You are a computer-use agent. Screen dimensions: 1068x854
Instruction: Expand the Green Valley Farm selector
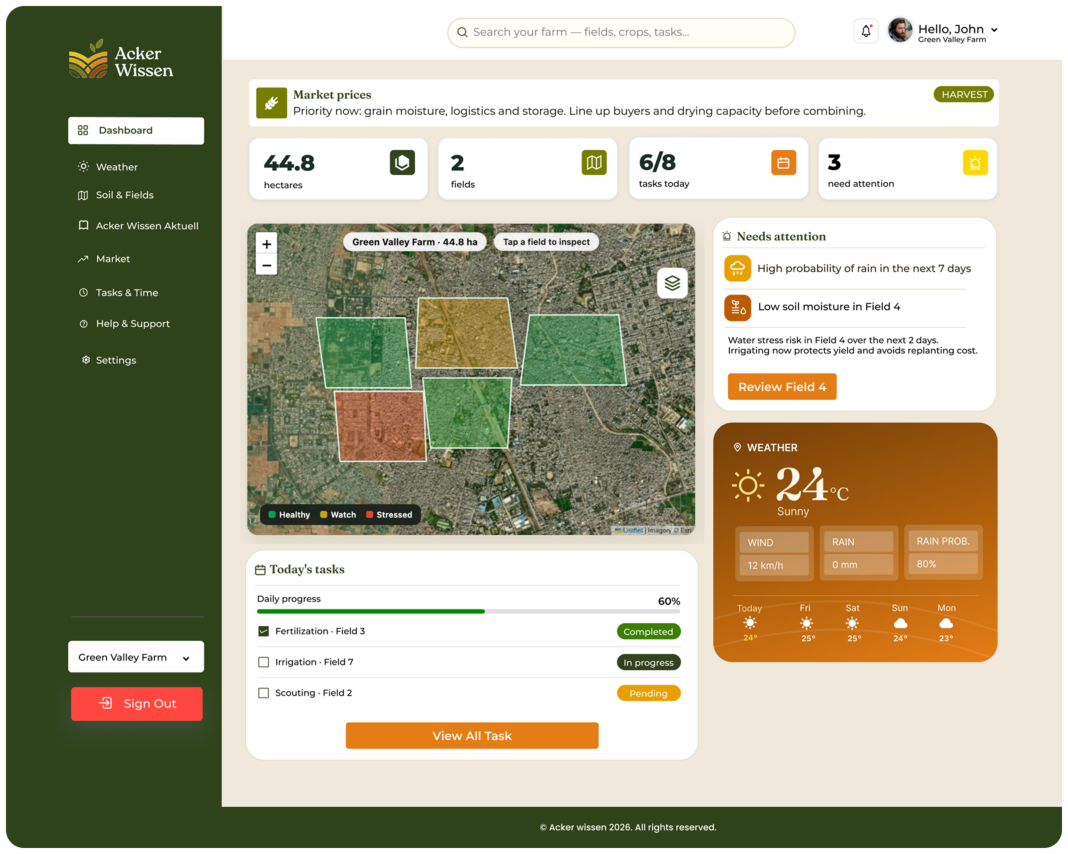(136, 657)
